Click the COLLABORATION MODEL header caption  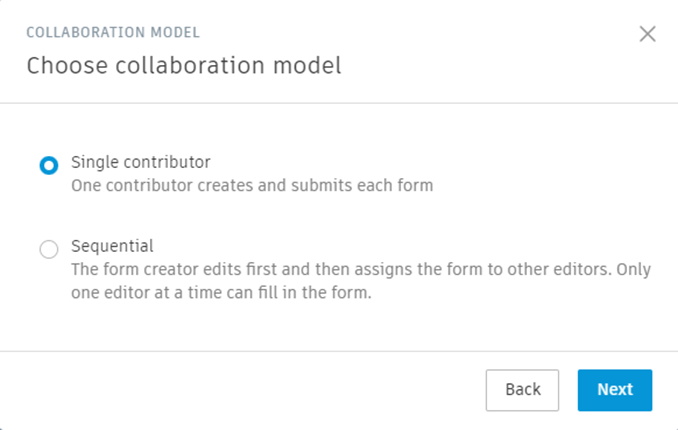point(113,32)
